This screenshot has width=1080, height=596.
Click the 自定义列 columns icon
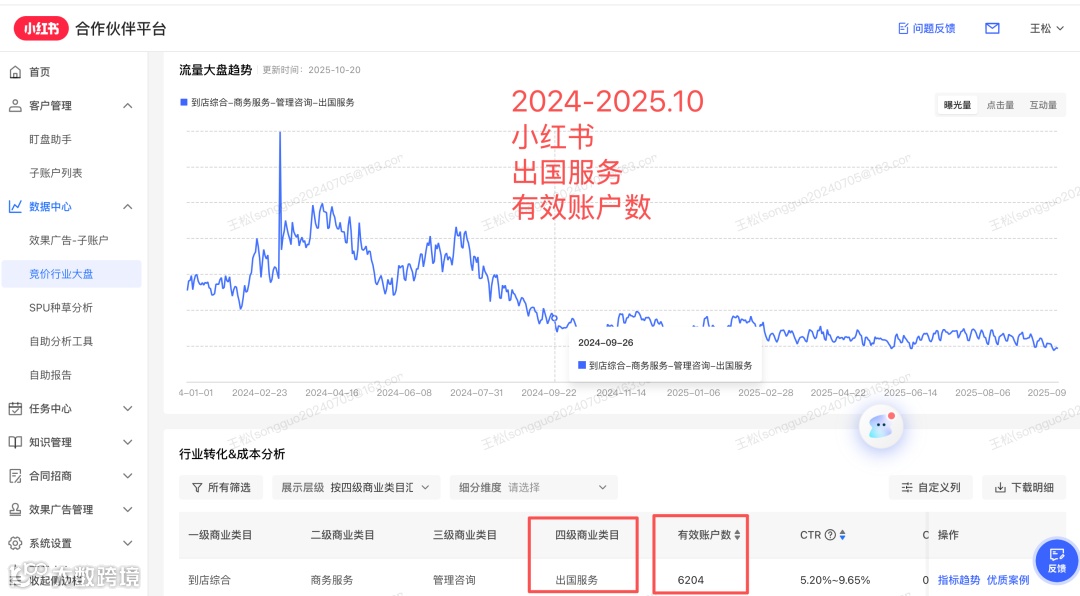[x=907, y=487]
